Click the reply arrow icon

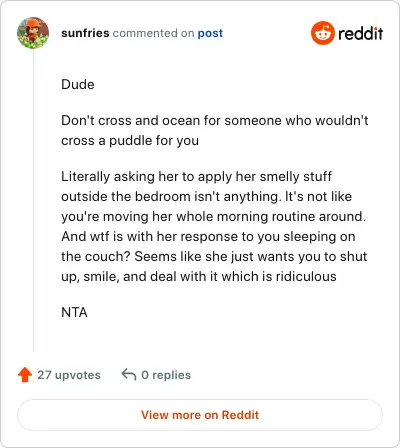(129, 375)
